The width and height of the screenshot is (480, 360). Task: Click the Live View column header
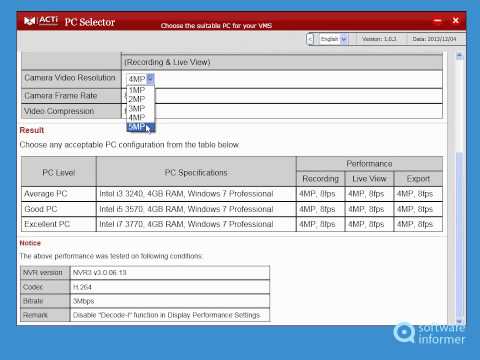[369, 179]
